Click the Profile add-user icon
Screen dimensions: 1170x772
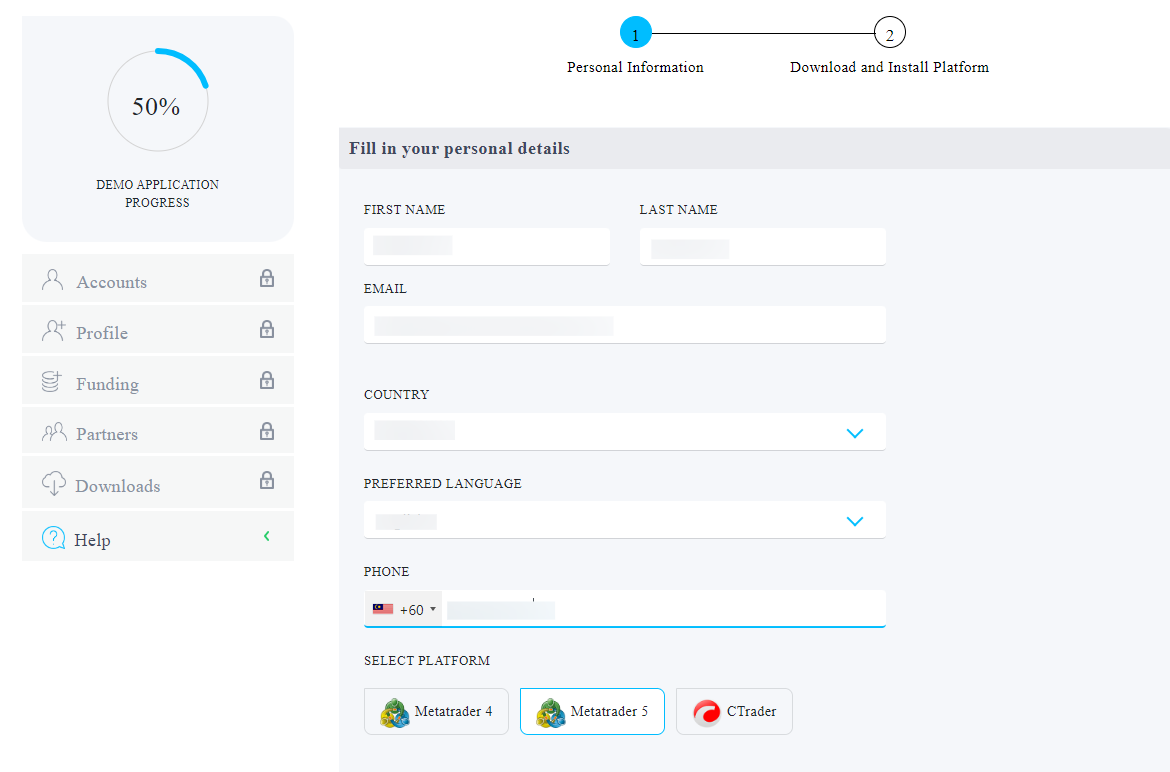pyautogui.click(x=53, y=331)
